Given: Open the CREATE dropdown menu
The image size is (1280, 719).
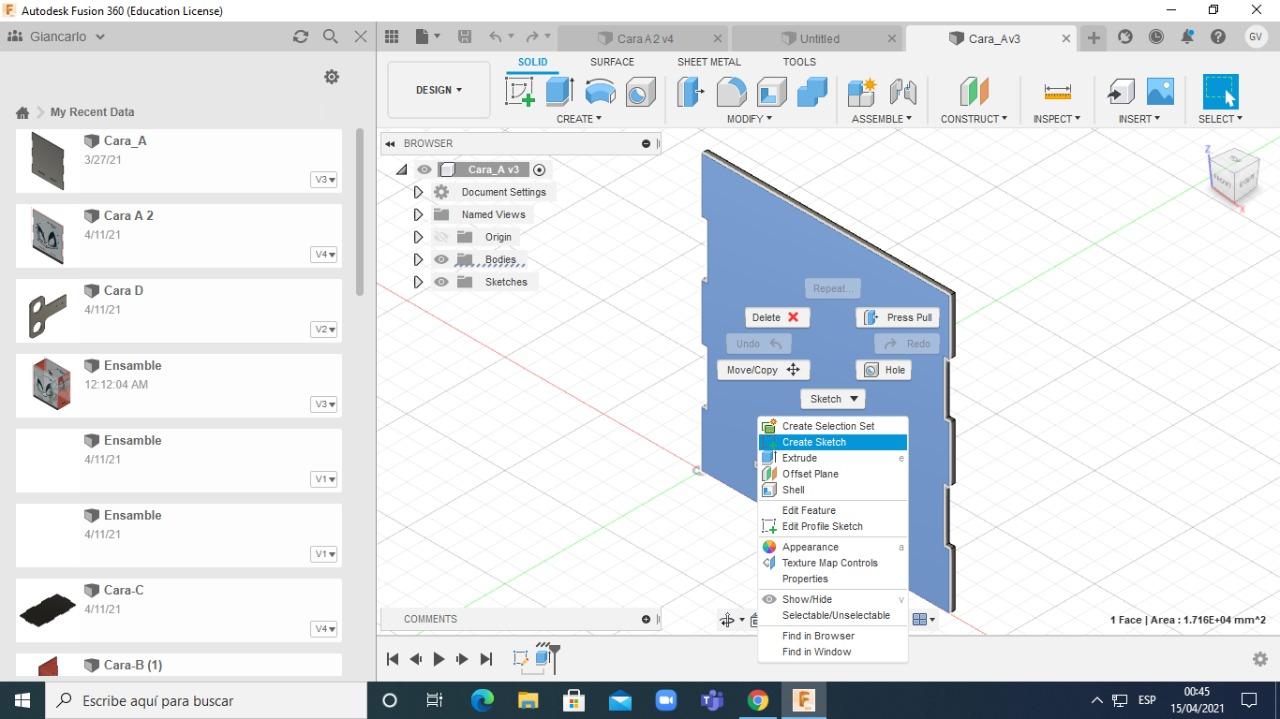Looking at the screenshot, I should coord(579,119).
